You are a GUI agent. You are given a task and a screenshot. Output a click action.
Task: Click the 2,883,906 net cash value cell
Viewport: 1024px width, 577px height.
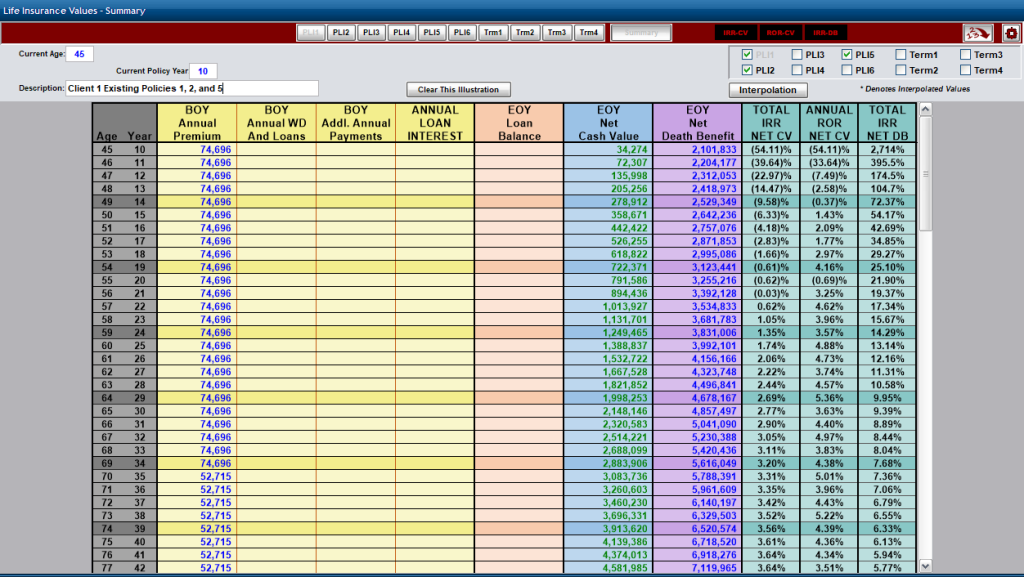608,463
